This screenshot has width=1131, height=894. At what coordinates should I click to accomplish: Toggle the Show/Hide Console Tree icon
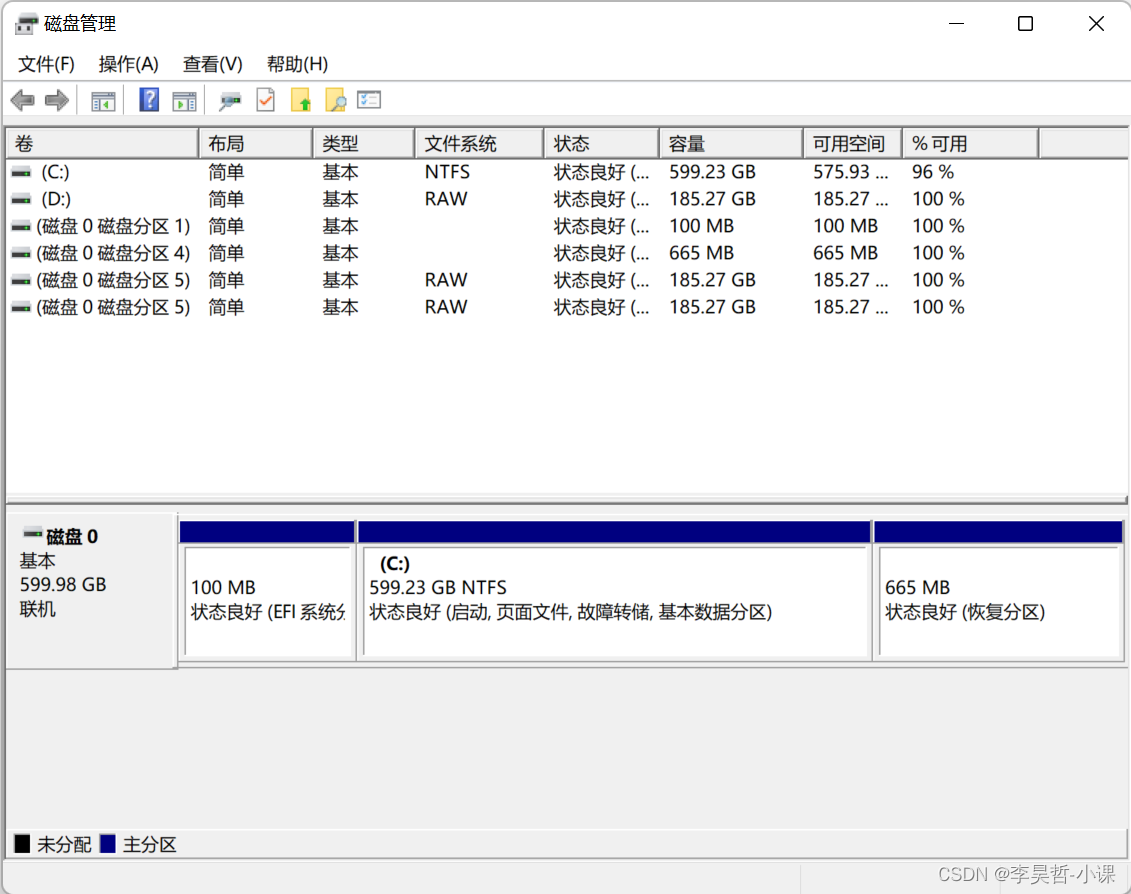tap(103, 101)
